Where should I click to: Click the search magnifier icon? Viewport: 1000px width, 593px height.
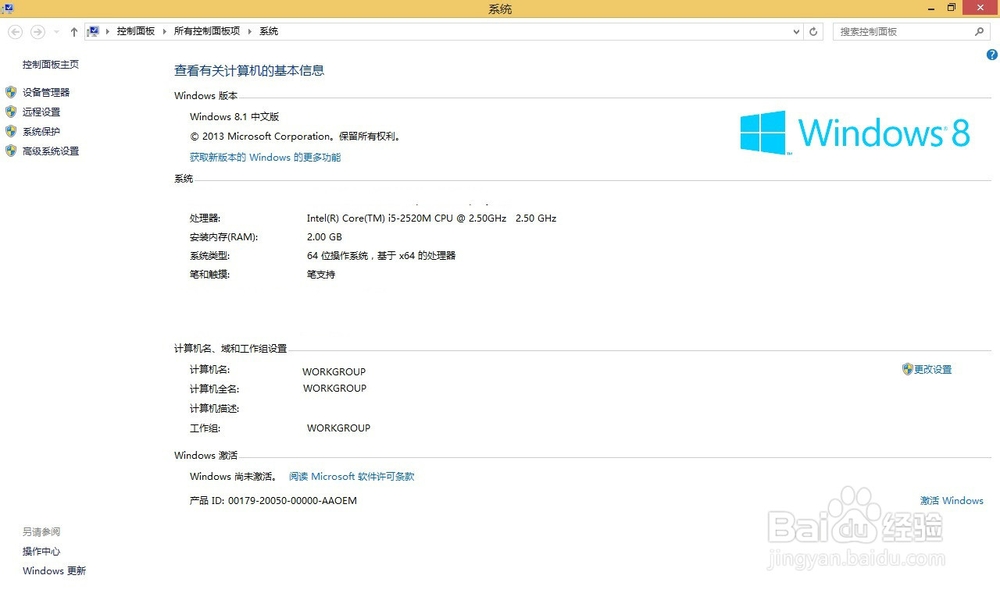979,31
